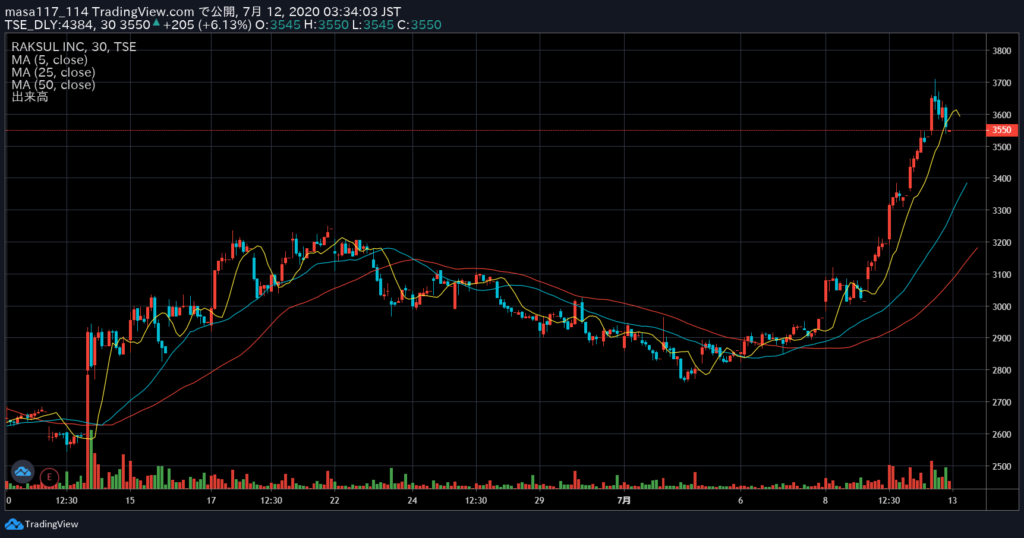Screen dimensions: 1024x538
Task: Click the 24 date label on time axis
Action: pyautogui.click(x=412, y=501)
